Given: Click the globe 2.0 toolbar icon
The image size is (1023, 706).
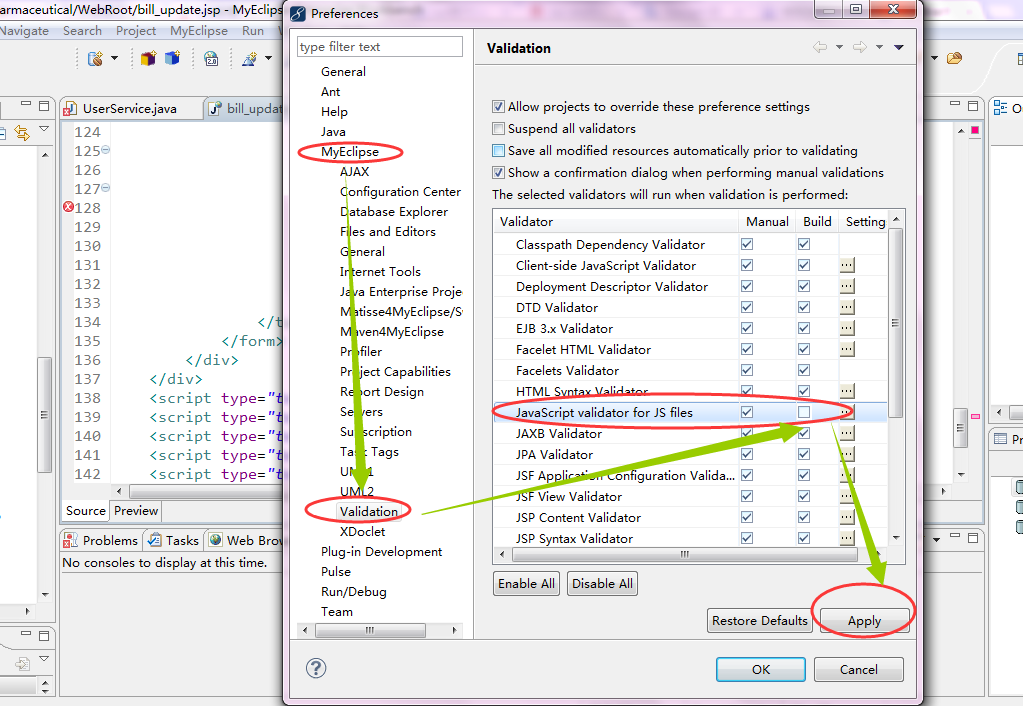Looking at the screenshot, I should point(211,59).
